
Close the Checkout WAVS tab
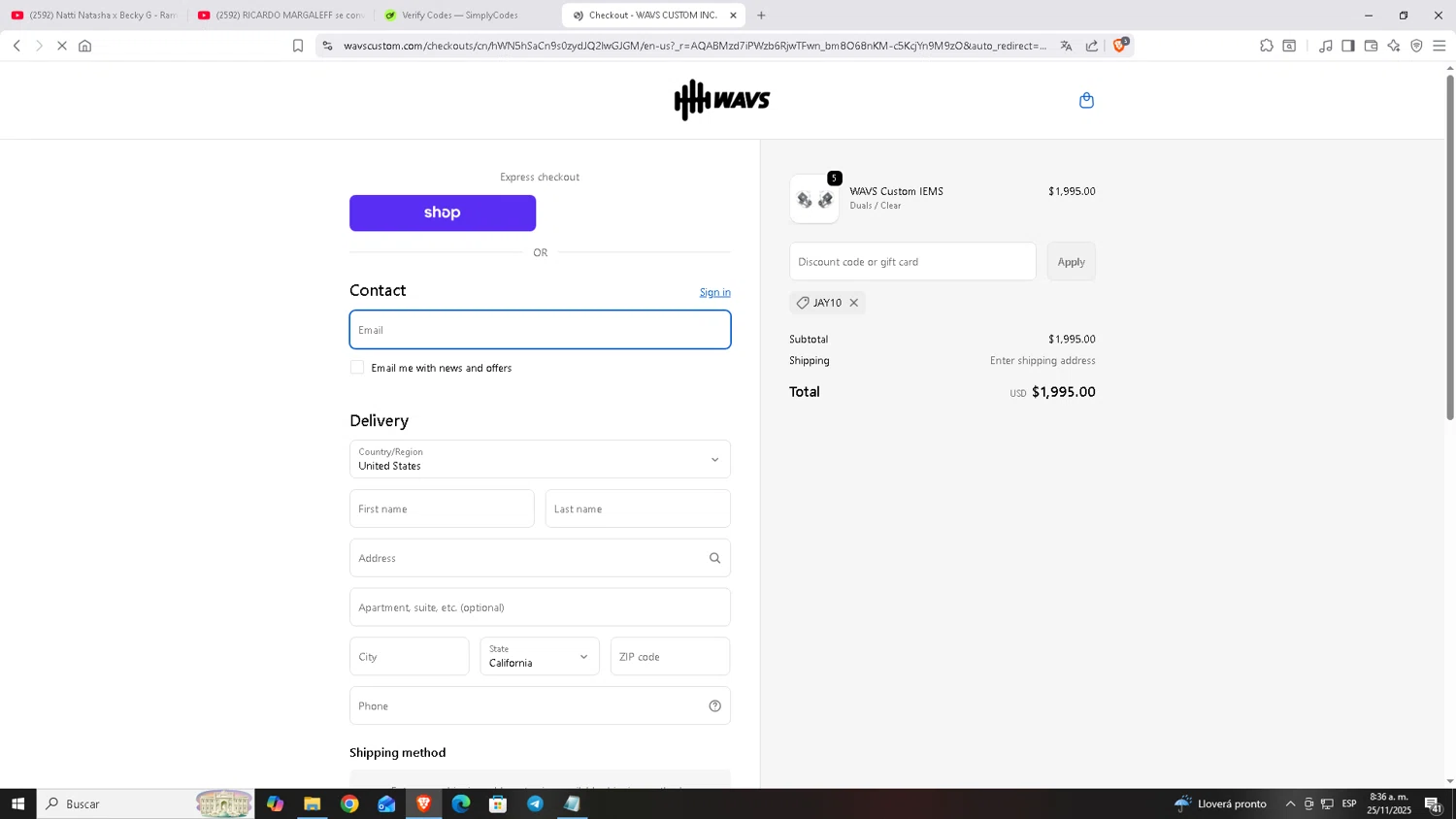coord(733,16)
